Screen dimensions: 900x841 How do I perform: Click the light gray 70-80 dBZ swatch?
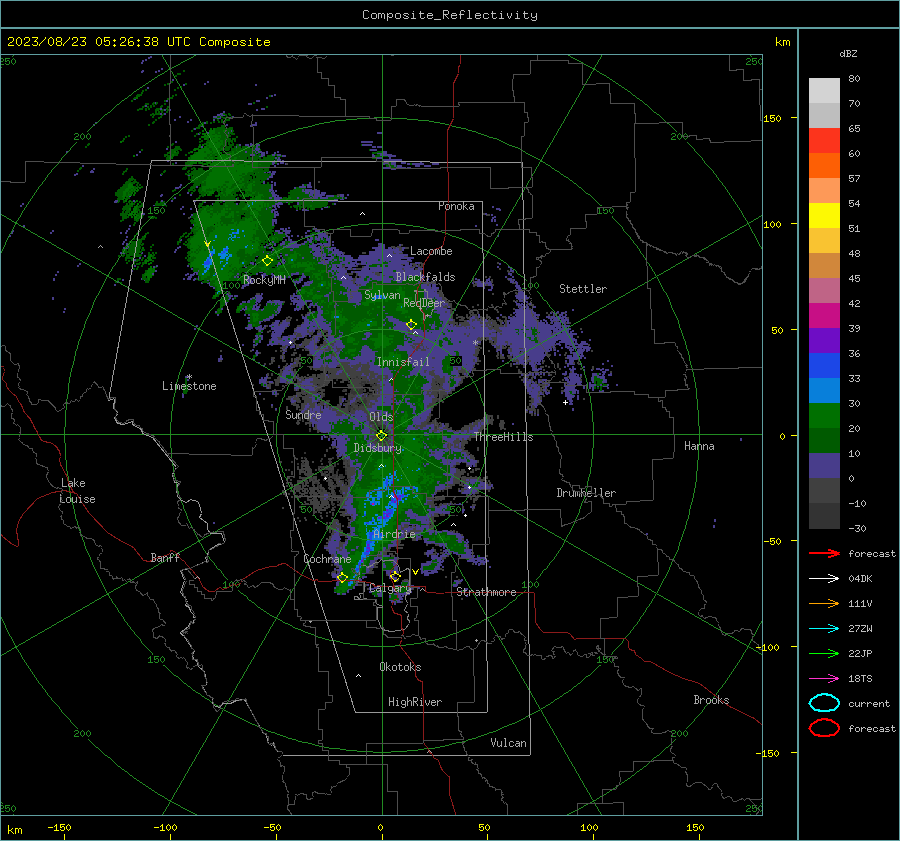(824, 91)
